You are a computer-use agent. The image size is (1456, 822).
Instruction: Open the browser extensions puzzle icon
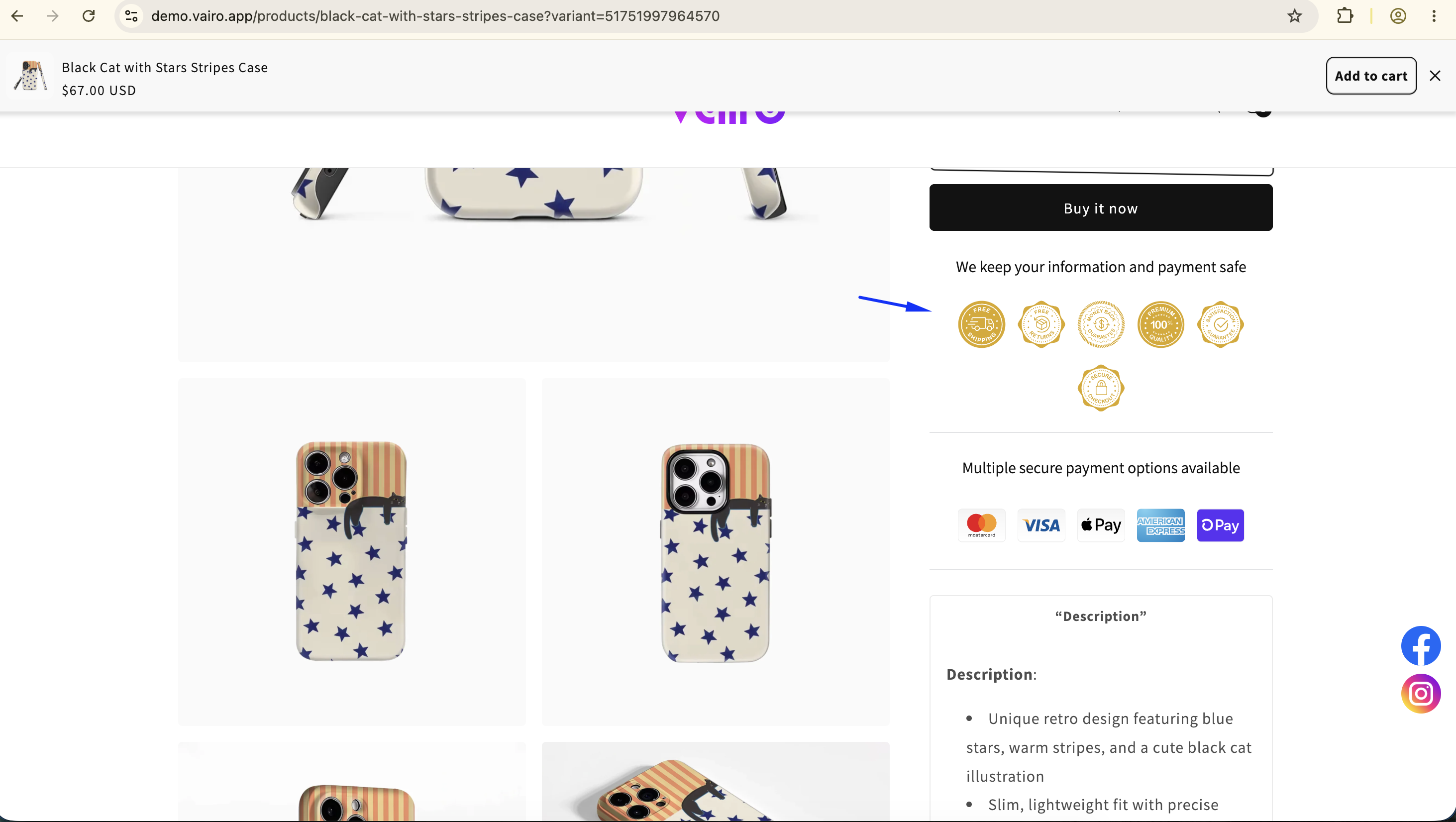pyautogui.click(x=1345, y=16)
